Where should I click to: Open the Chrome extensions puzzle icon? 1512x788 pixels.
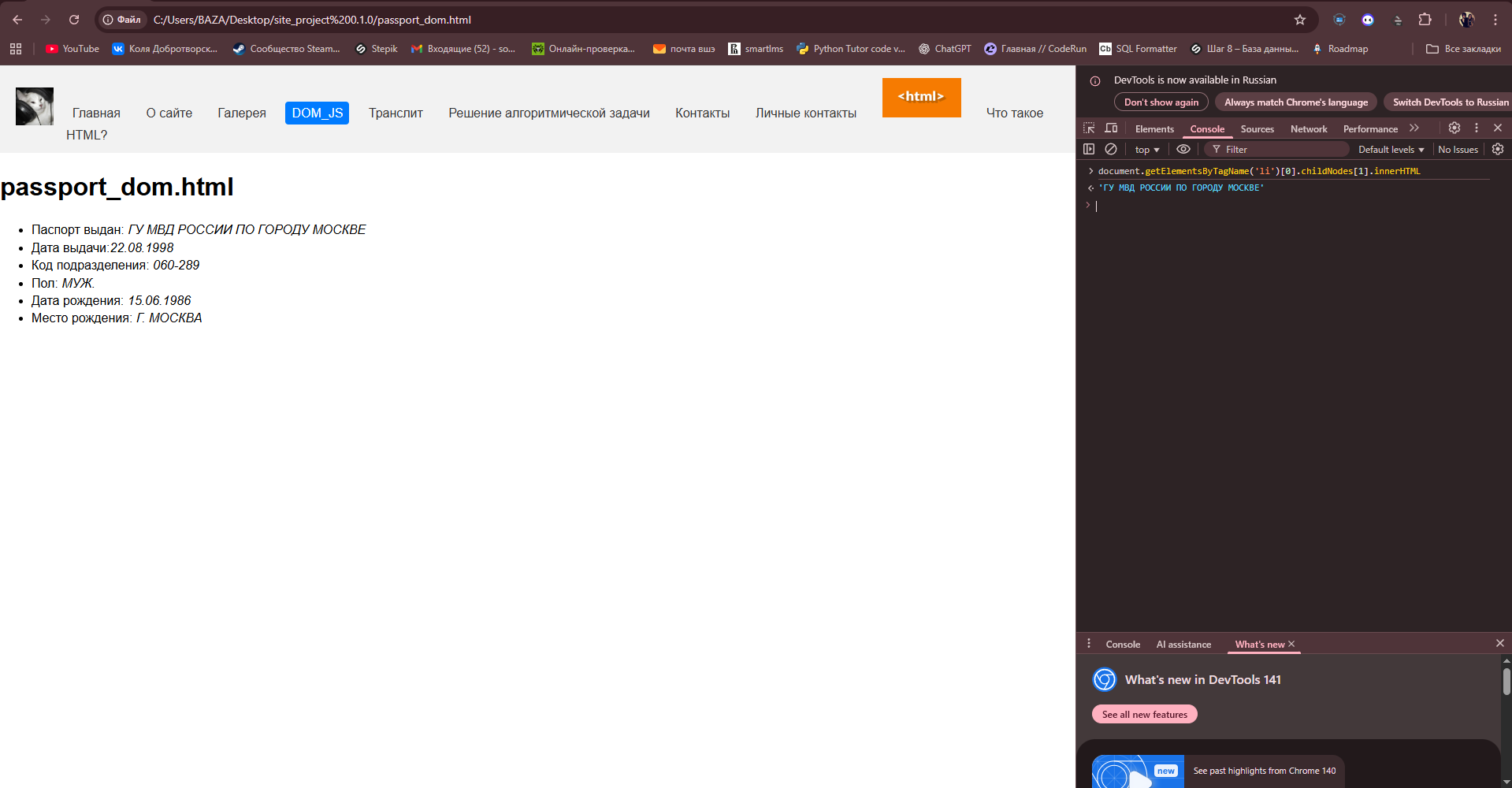pos(1425,20)
